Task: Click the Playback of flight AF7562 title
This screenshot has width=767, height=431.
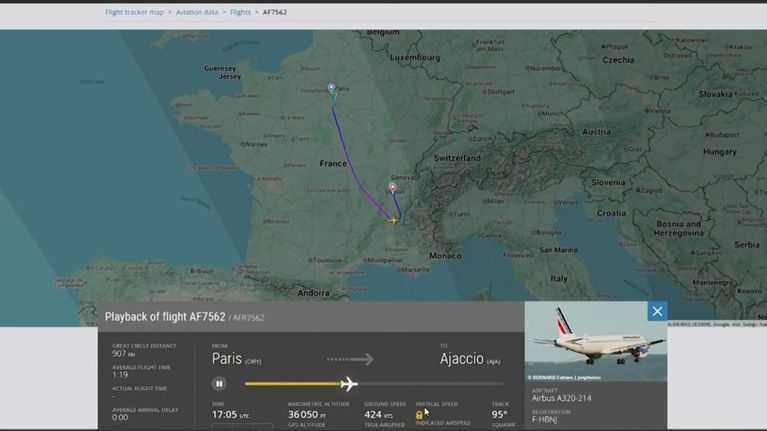Action: [165, 317]
